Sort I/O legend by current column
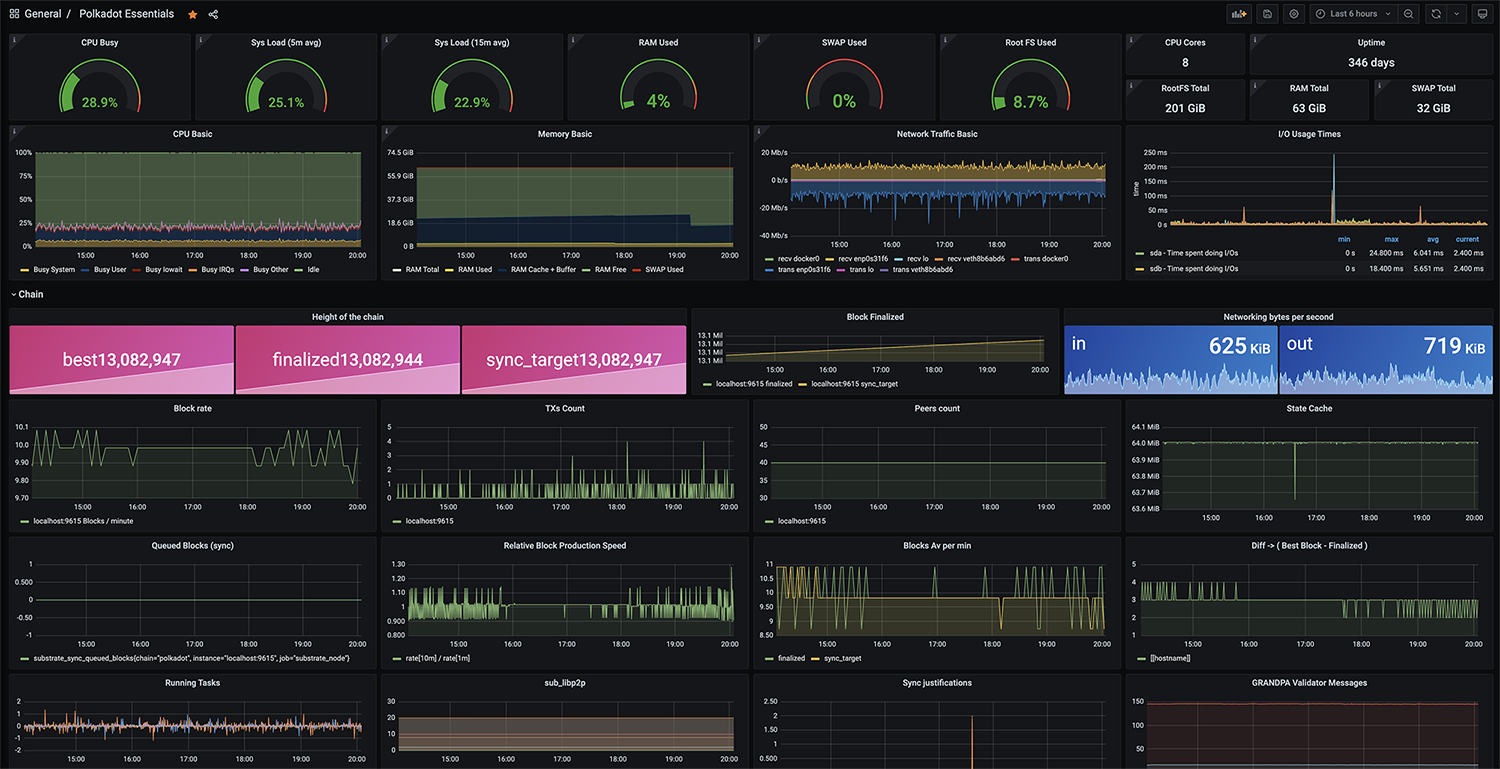1500x769 pixels. click(1467, 239)
